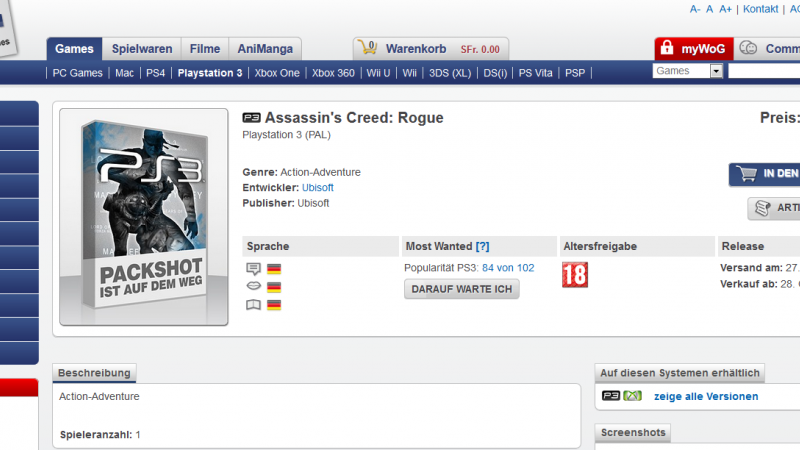Screen dimensions: 800x450
Task: Open the Beschreibung tab
Action: click(94, 373)
